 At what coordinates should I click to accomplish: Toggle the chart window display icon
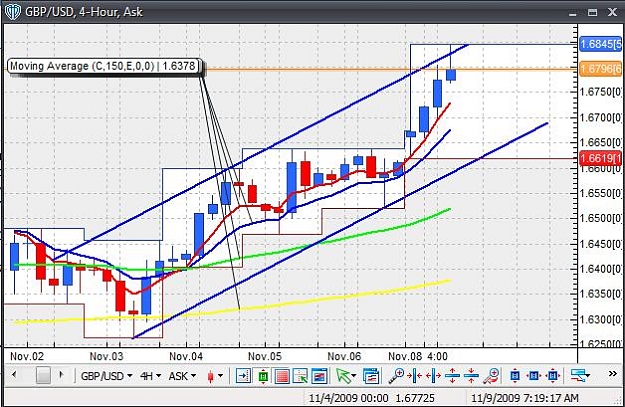pos(319,376)
